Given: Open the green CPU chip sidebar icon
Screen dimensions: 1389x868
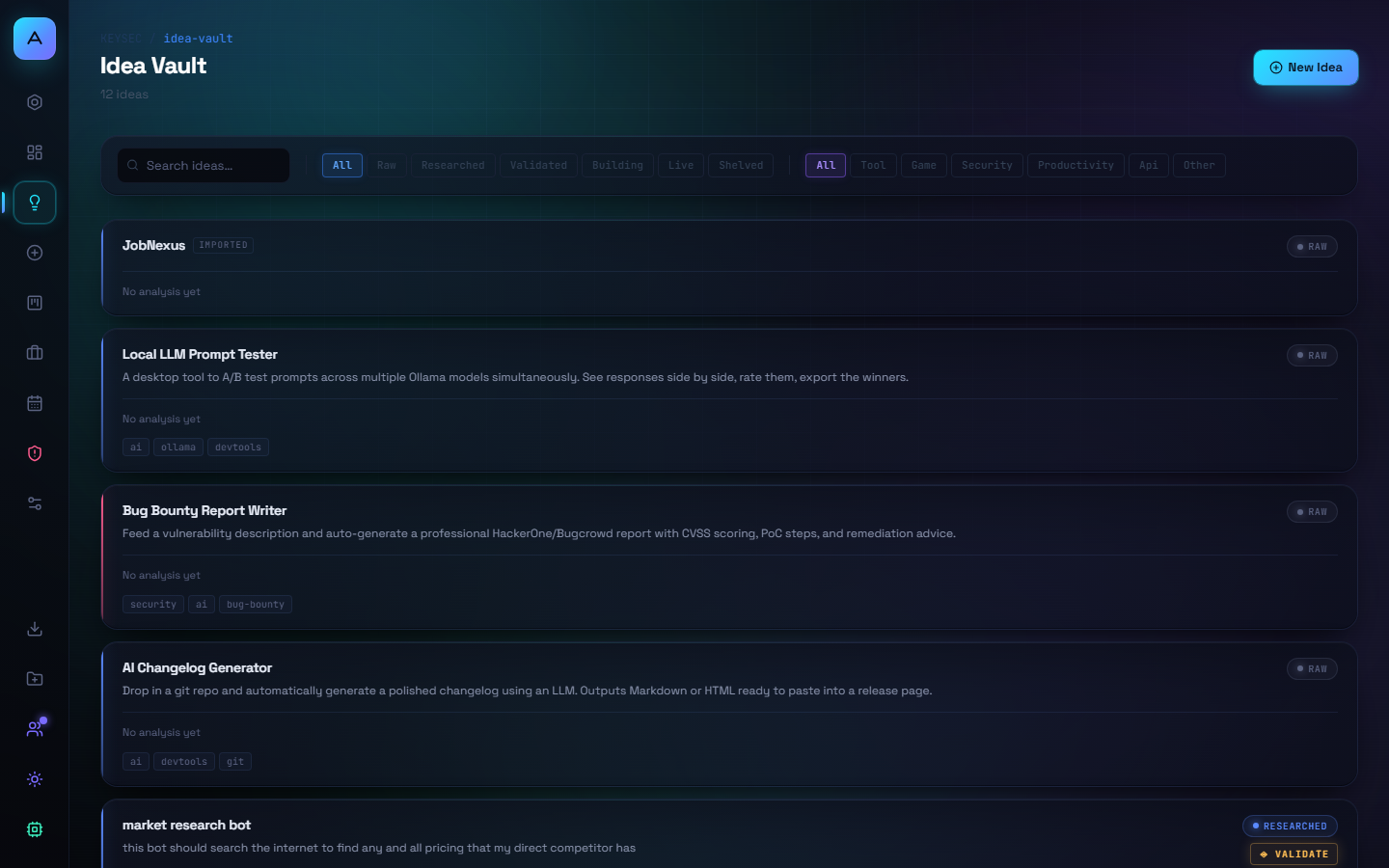Looking at the screenshot, I should [x=35, y=829].
